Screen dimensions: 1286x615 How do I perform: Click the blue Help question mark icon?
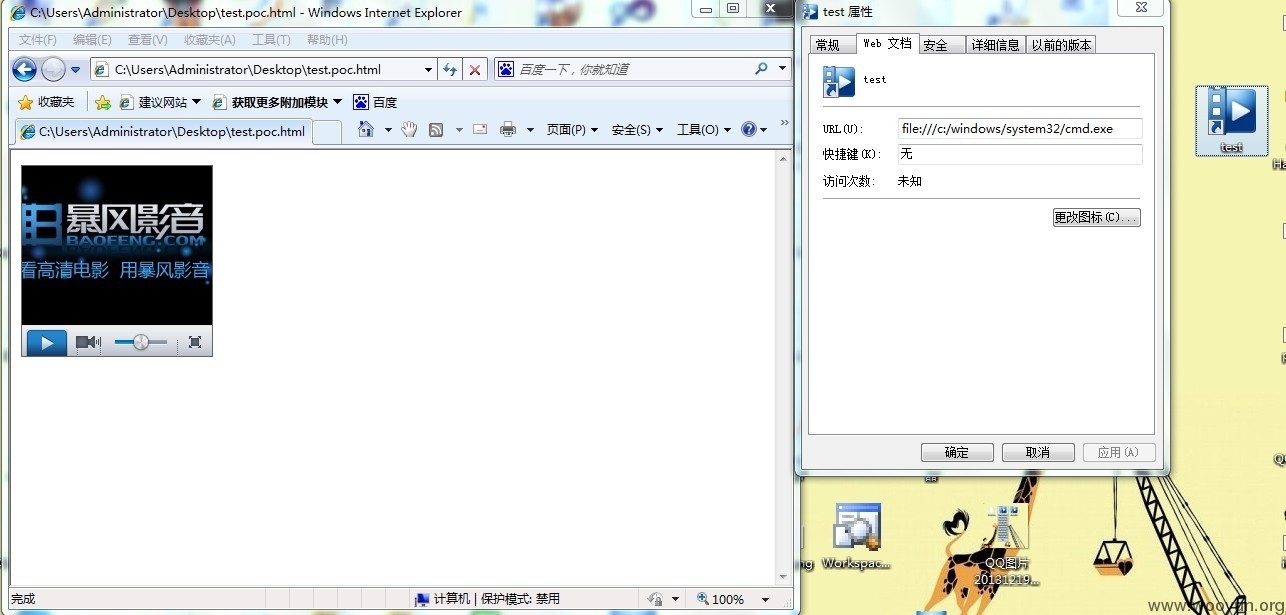click(x=748, y=129)
